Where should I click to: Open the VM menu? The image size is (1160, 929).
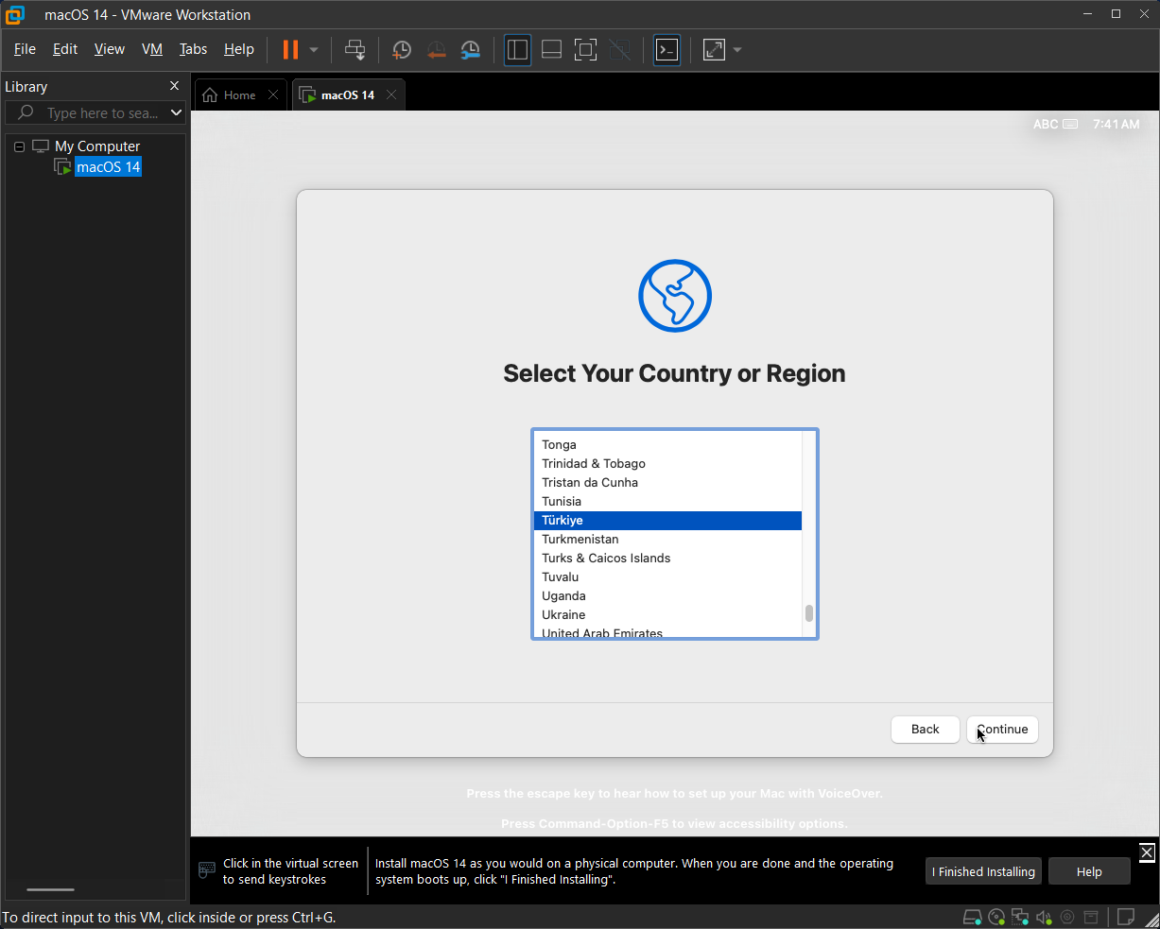click(152, 49)
